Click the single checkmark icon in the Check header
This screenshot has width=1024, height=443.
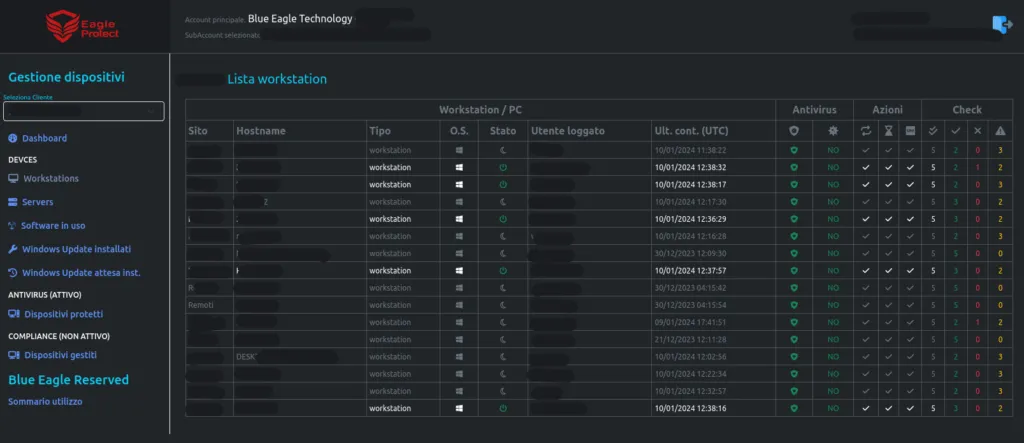pos(955,131)
